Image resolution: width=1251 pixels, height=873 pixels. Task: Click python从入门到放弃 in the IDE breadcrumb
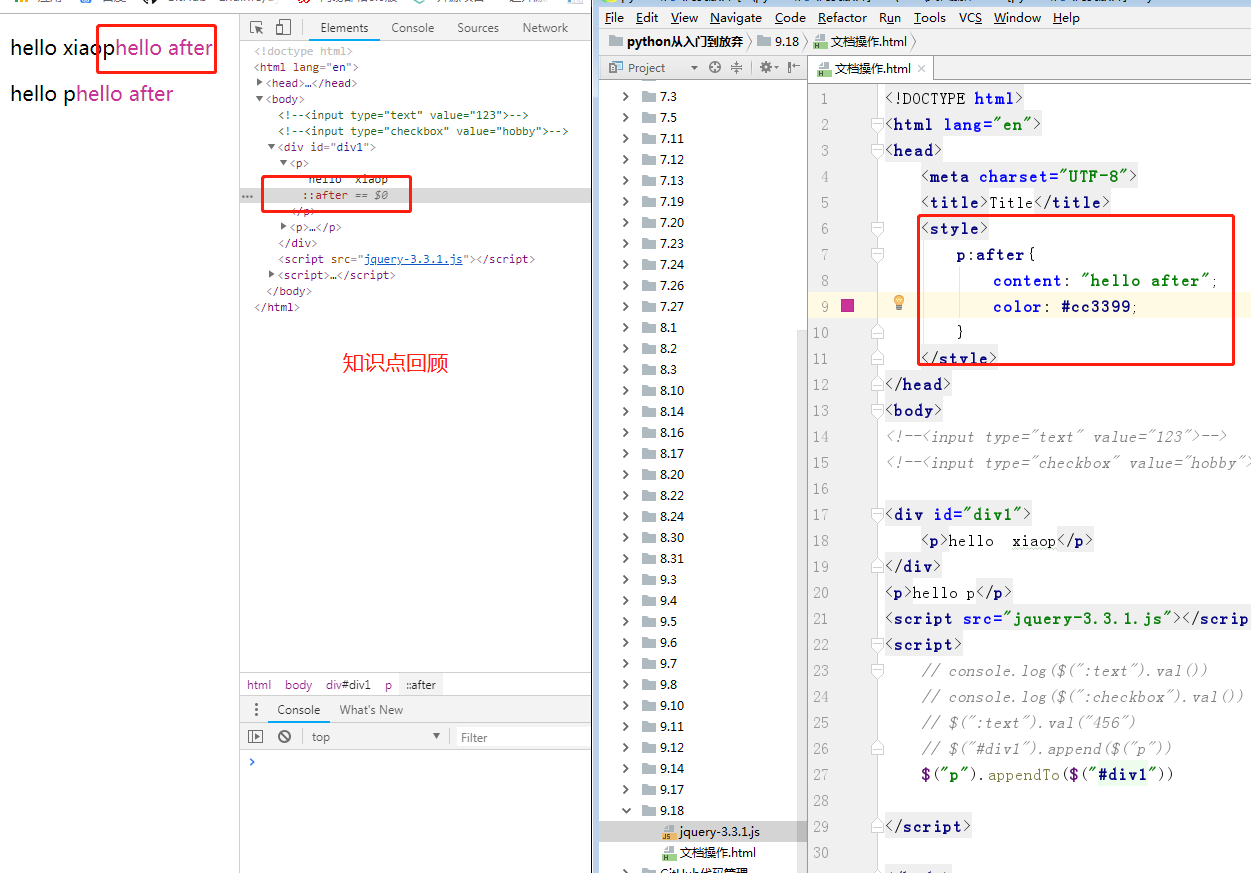point(684,42)
